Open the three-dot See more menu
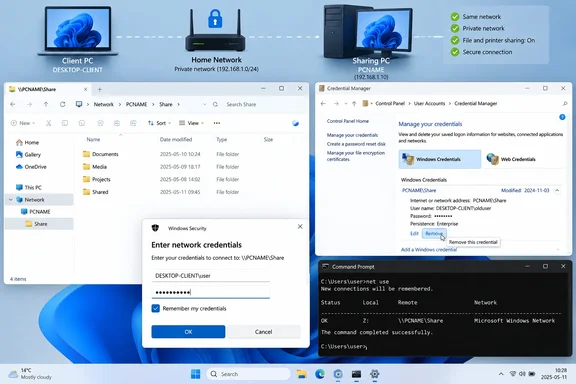The width and height of the screenshot is (576, 384). point(217,123)
